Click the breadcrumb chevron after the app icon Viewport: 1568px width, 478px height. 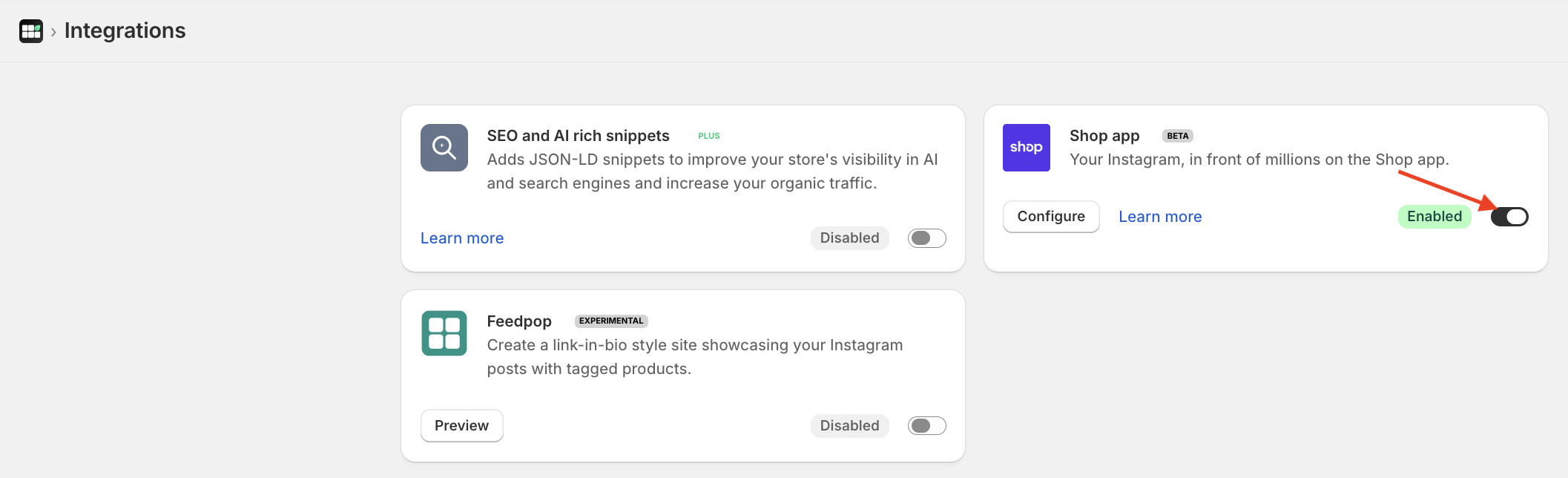coord(53,31)
